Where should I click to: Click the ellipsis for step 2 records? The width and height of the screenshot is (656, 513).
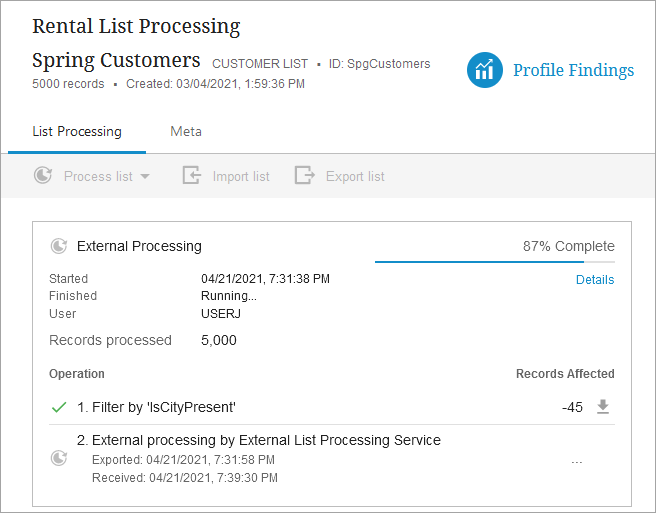[576, 460]
